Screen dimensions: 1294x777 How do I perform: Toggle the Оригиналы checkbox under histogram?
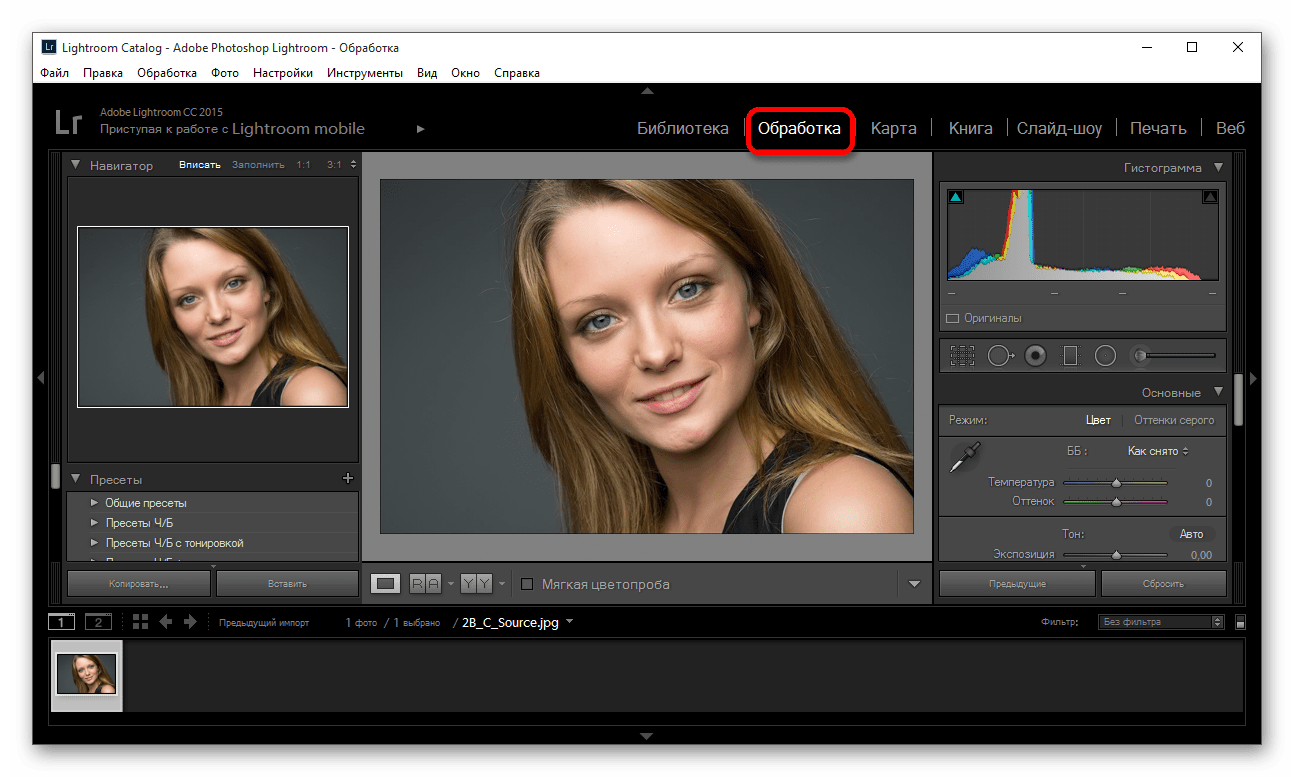[952, 318]
